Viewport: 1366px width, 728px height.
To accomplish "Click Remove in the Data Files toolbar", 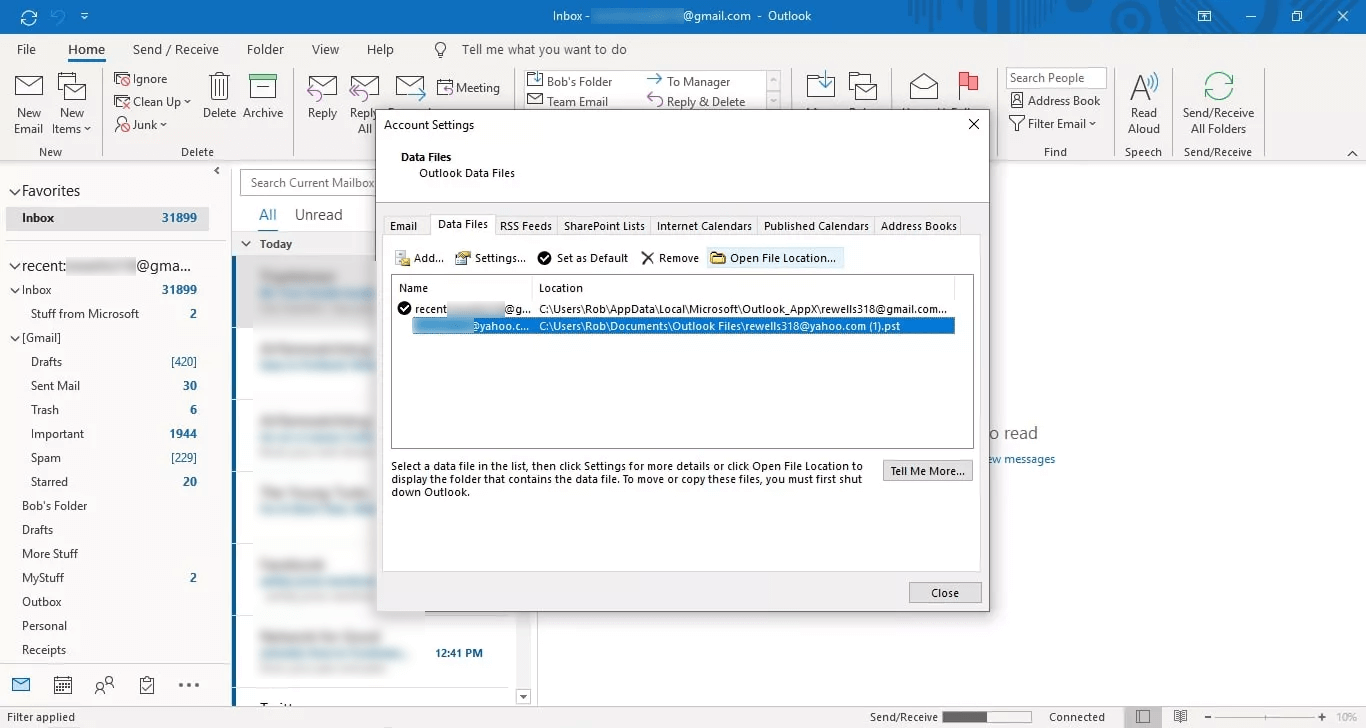I will [669, 258].
